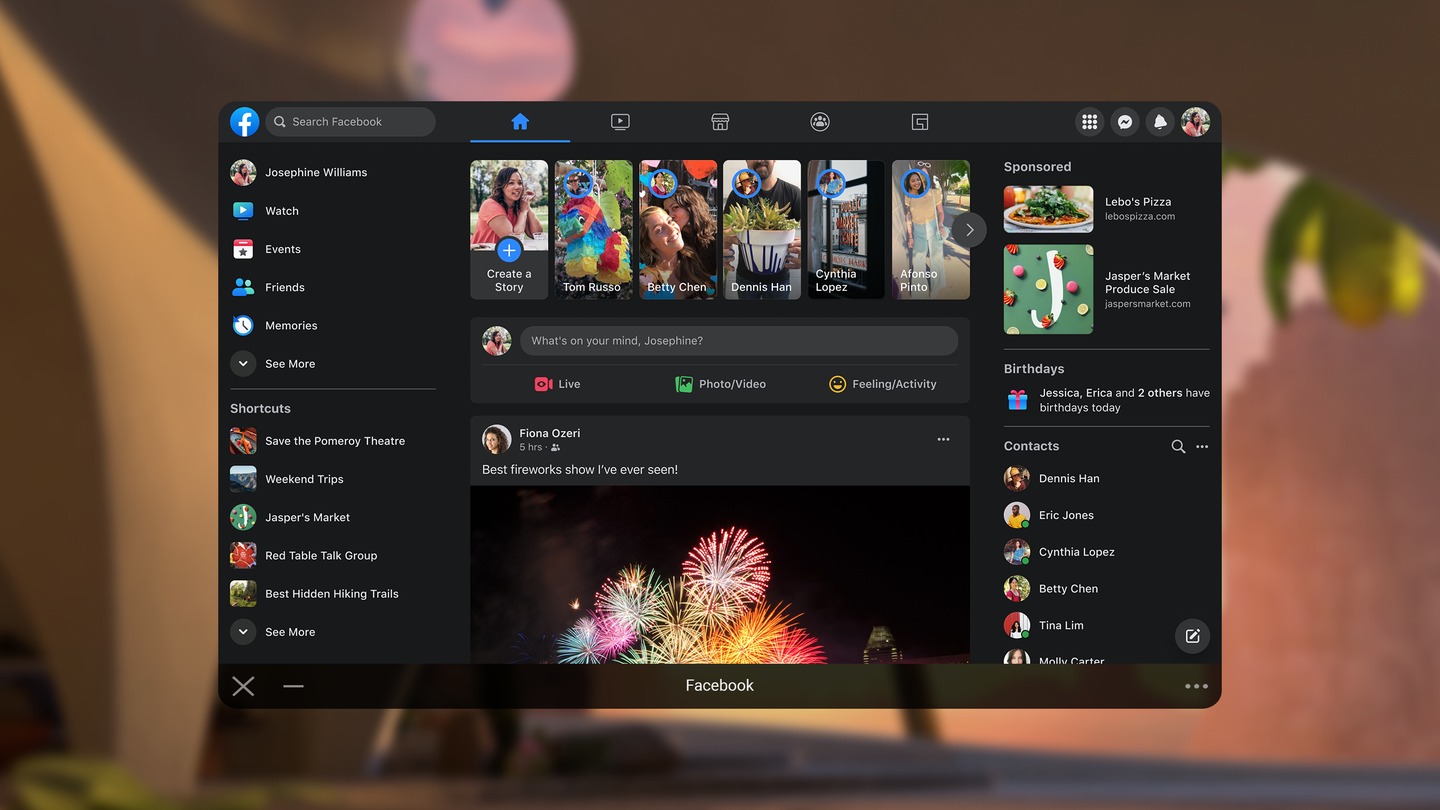Image resolution: width=1440 pixels, height=810 pixels.
Task: Show more stories with the right arrow
Action: point(968,229)
